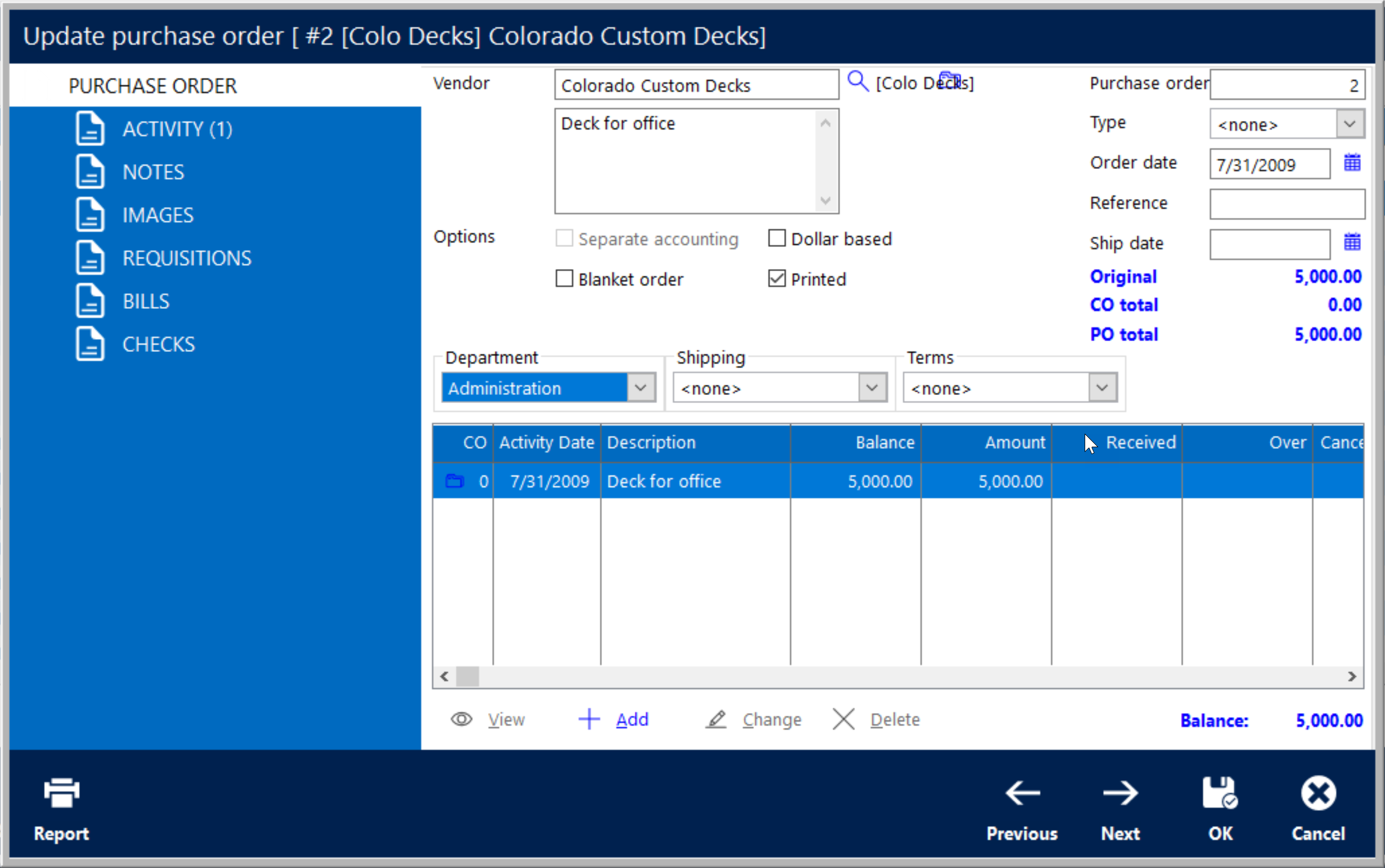
Task: Open the Shipping dropdown list
Action: [x=871, y=387]
